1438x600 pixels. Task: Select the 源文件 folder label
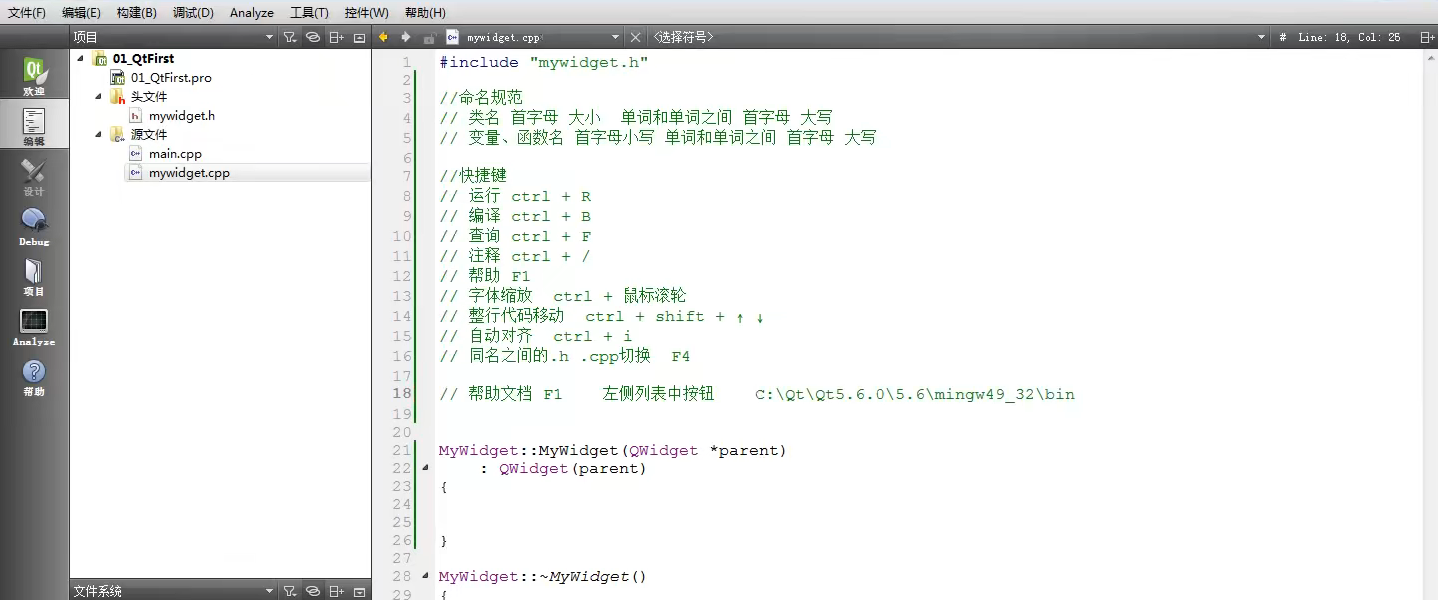[x=149, y=134]
